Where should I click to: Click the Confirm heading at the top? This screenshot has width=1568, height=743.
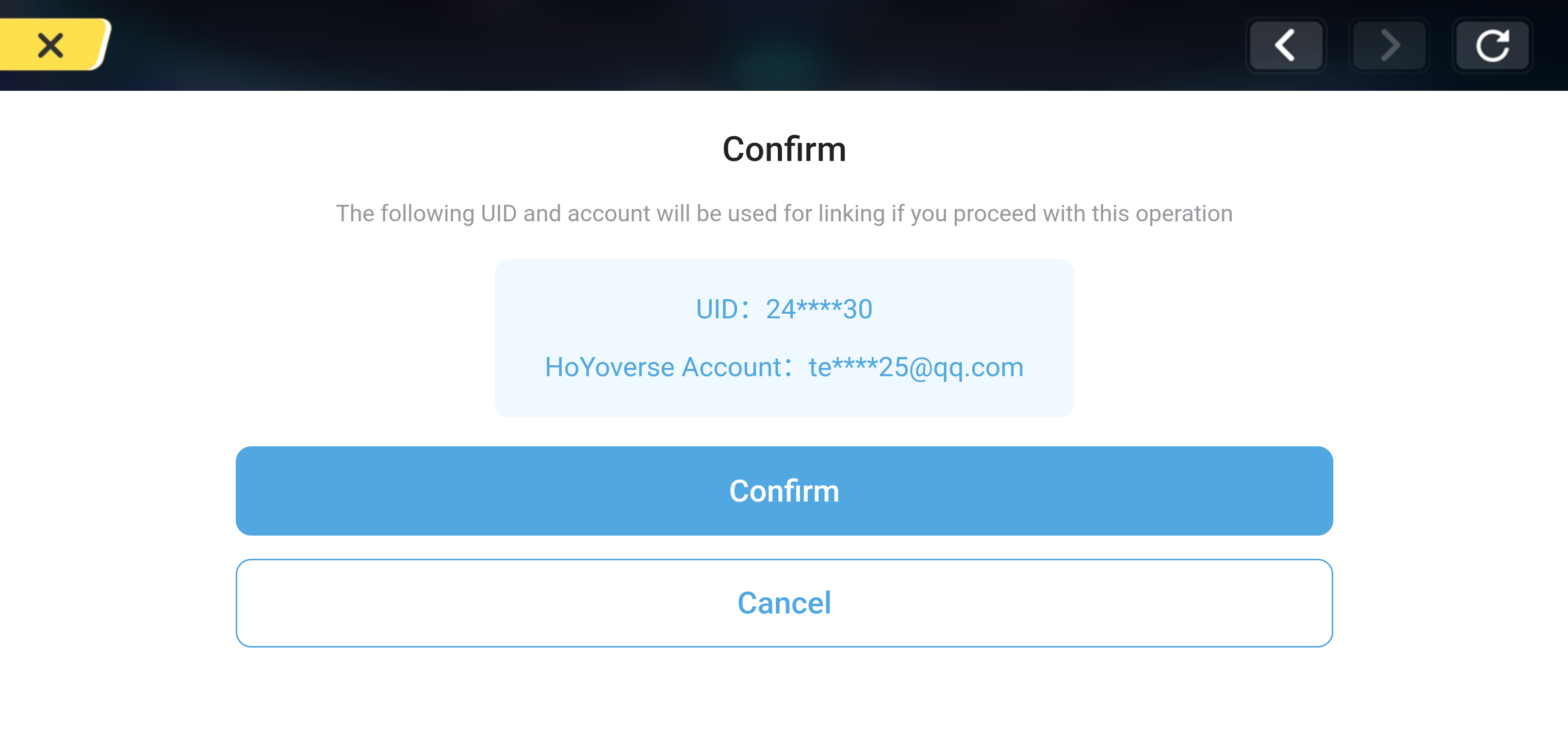(784, 149)
